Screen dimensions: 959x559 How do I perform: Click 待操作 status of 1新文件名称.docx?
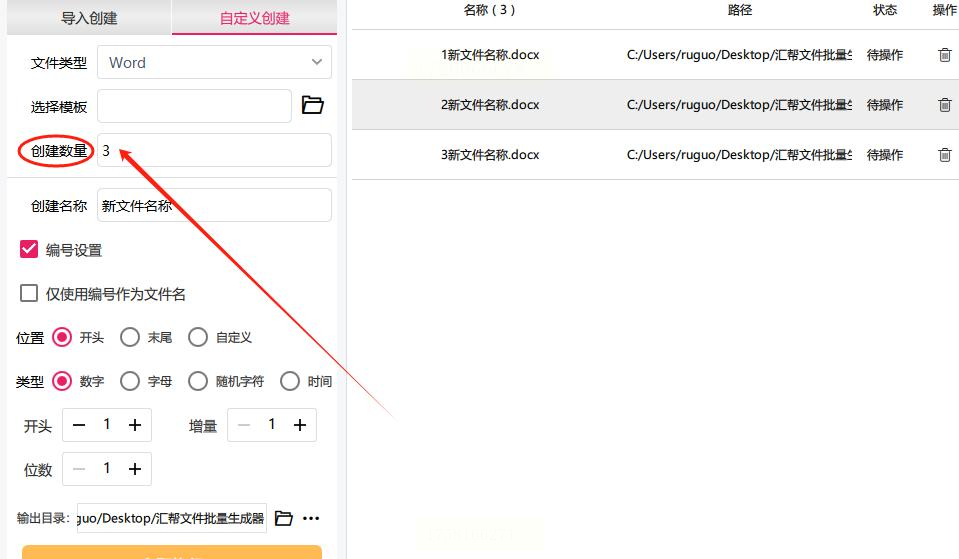point(885,55)
